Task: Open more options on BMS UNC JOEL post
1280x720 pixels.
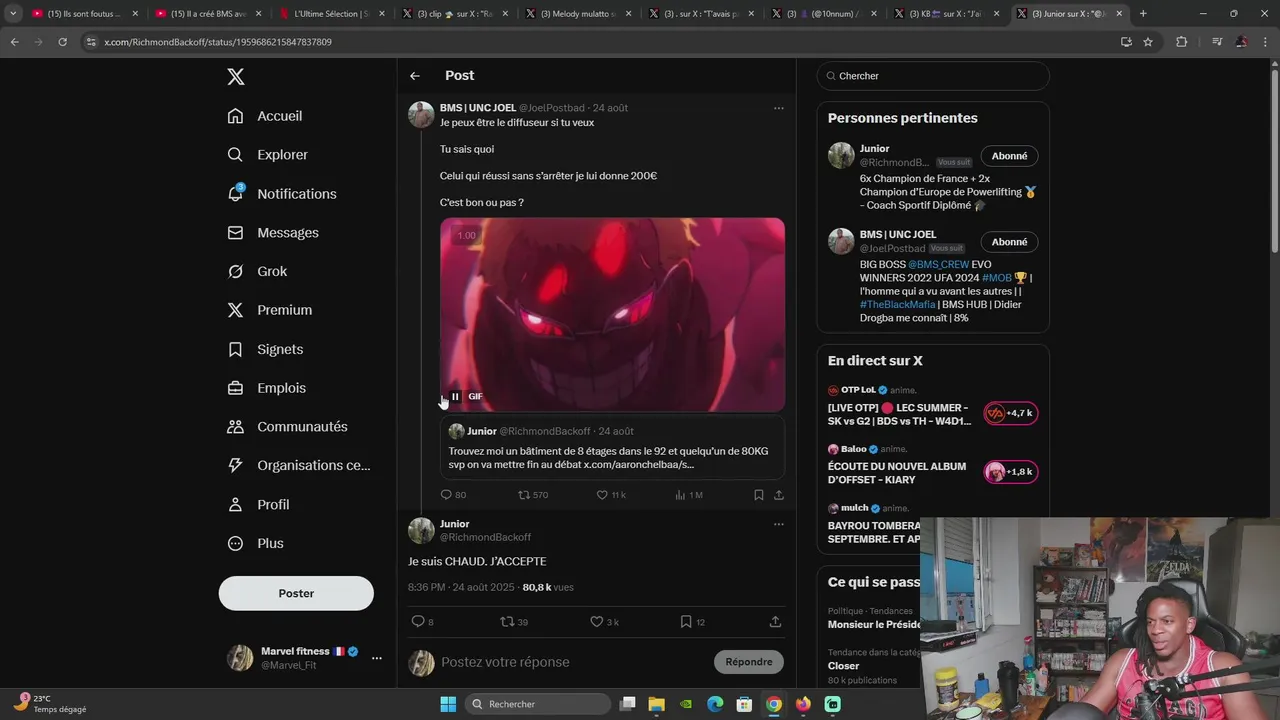Action: click(778, 108)
